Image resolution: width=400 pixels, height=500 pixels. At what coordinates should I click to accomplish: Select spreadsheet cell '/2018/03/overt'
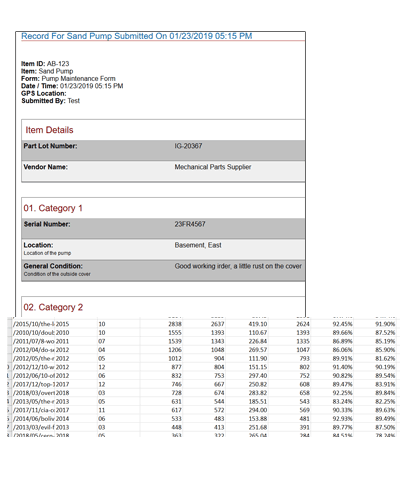pos(34,393)
